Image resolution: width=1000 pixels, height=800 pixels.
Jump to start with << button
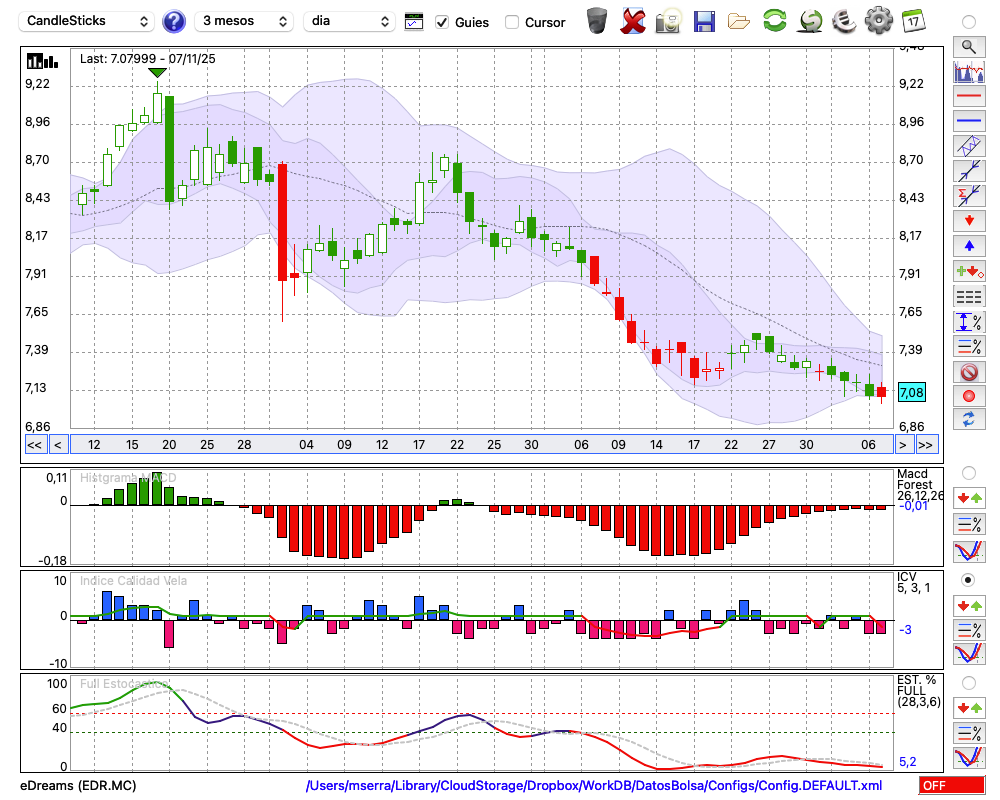[34, 445]
